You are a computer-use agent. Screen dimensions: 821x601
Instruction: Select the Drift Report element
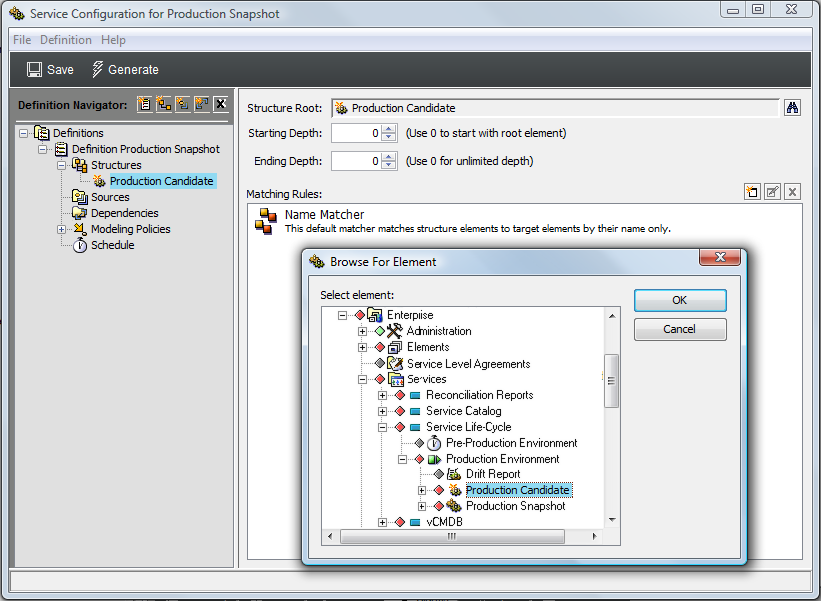(x=493, y=474)
